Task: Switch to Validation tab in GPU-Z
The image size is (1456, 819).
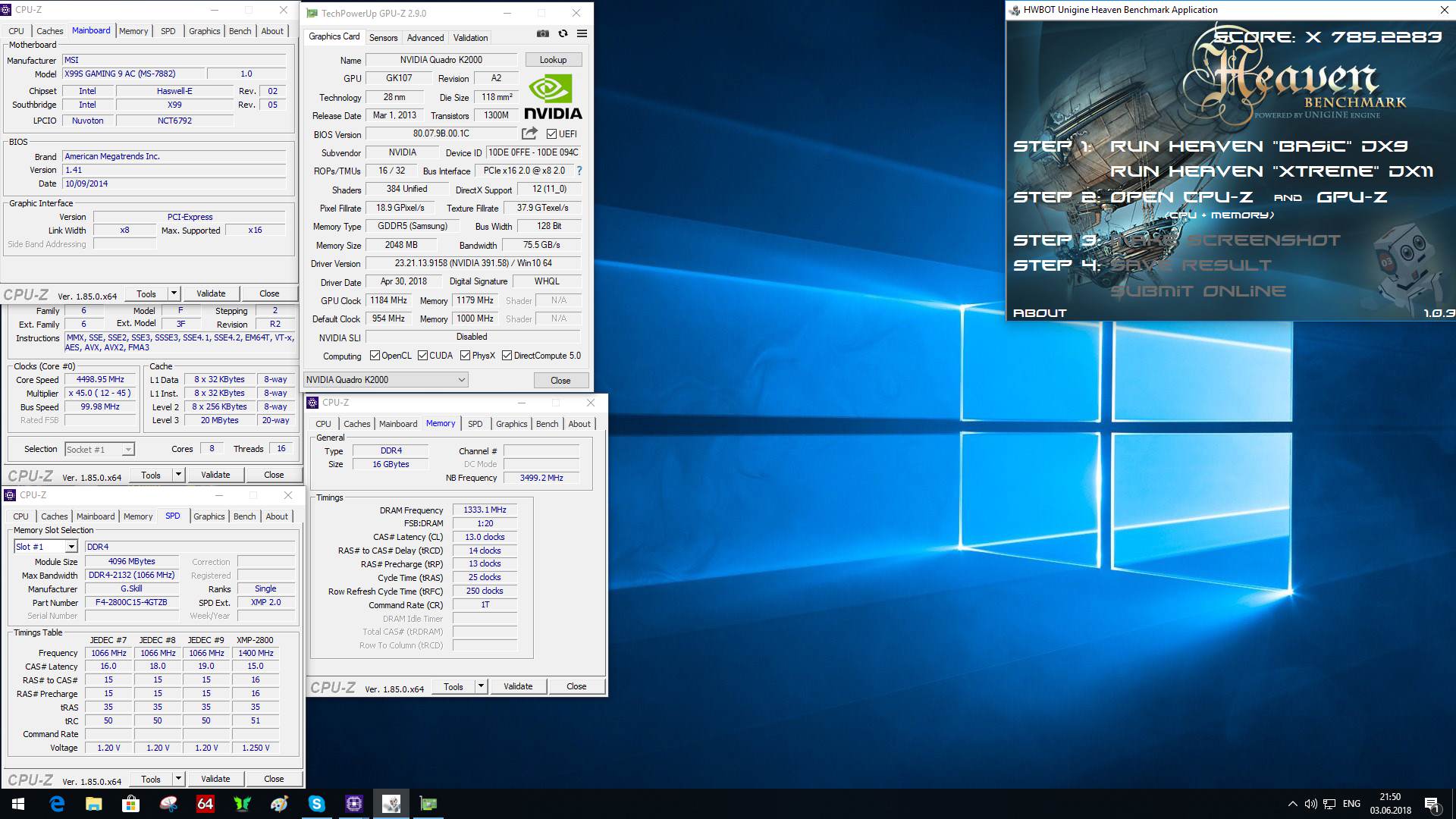Action: point(470,38)
